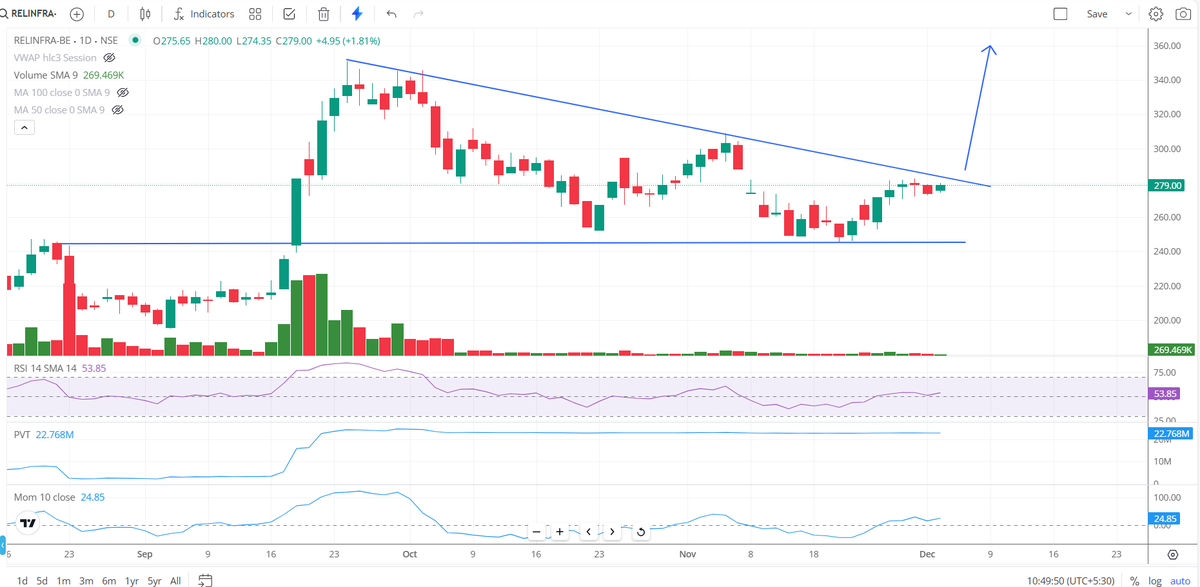
Task: Click the TradingView logo badge
Action: (x=29, y=522)
